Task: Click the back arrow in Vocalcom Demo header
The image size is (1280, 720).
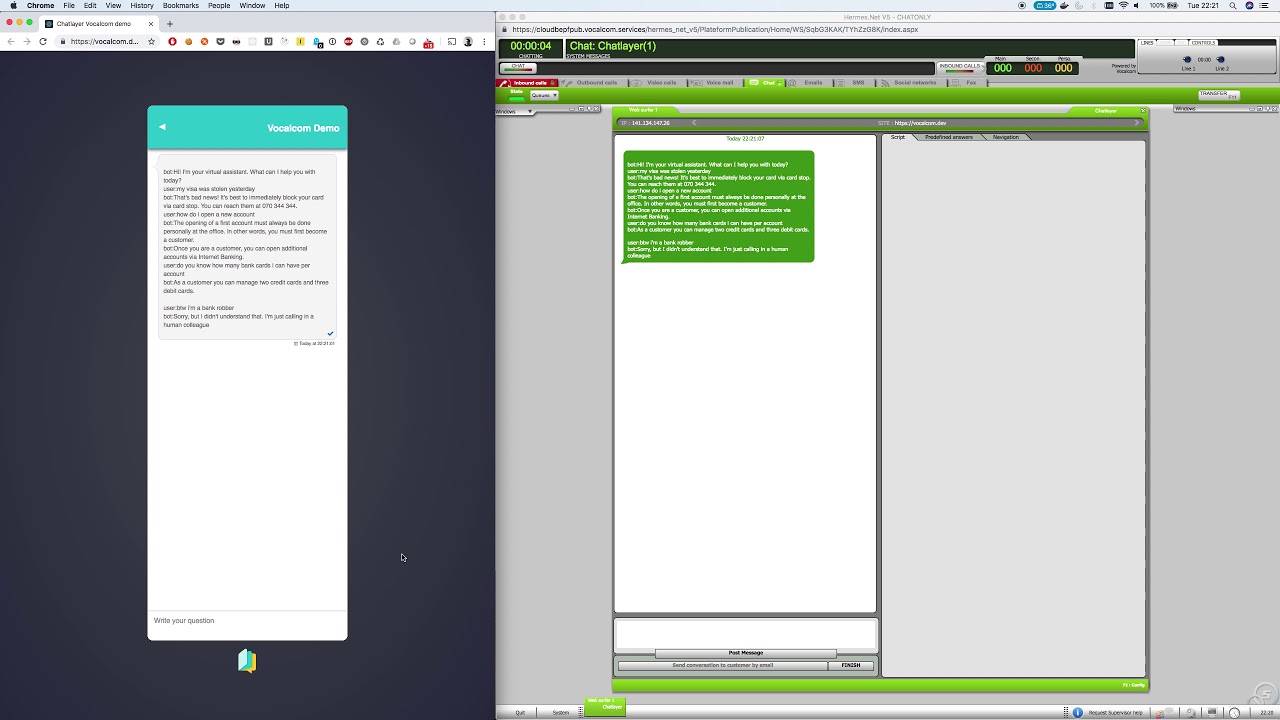Action: (162, 127)
